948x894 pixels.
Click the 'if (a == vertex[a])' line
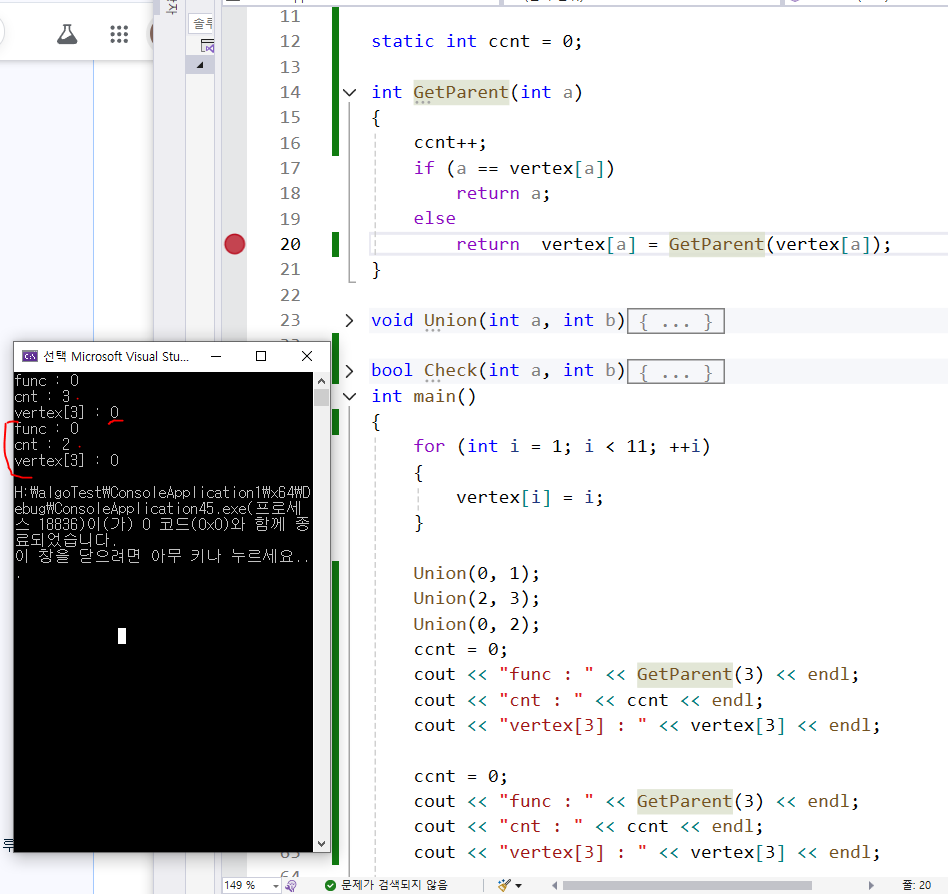514,169
